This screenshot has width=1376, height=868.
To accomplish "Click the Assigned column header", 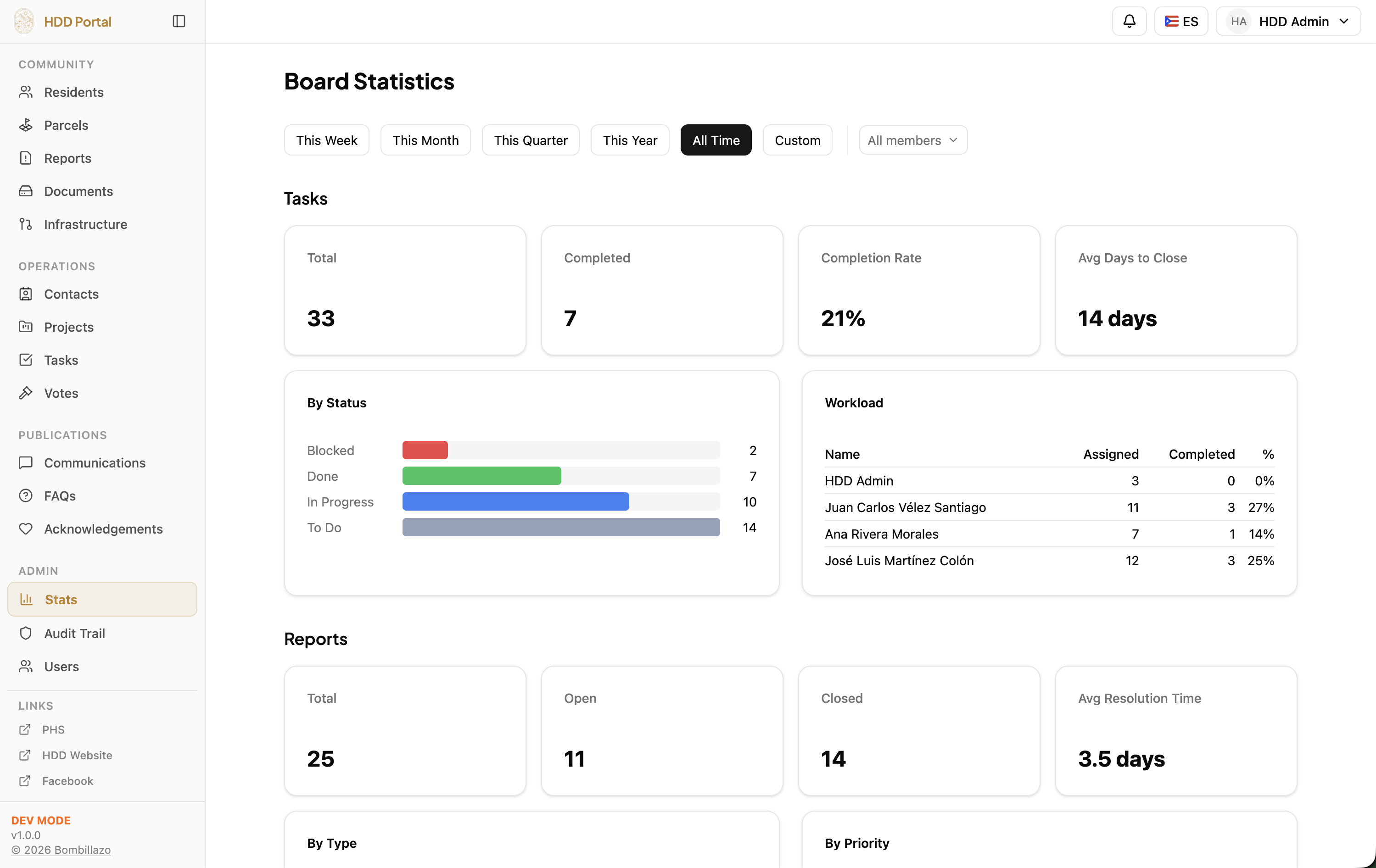I will point(1111,455).
